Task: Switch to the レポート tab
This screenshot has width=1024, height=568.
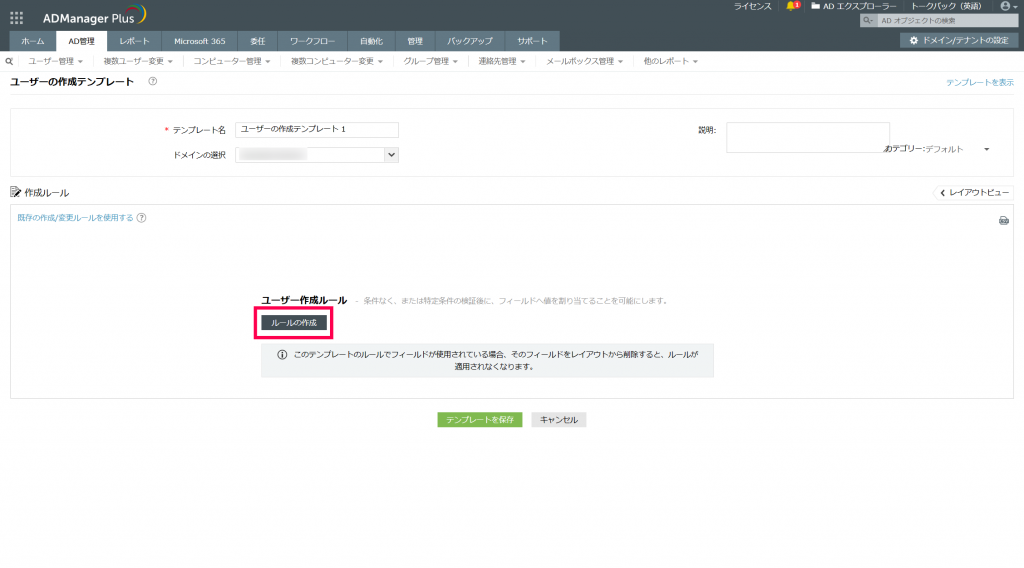Action: click(x=135, y=41)
